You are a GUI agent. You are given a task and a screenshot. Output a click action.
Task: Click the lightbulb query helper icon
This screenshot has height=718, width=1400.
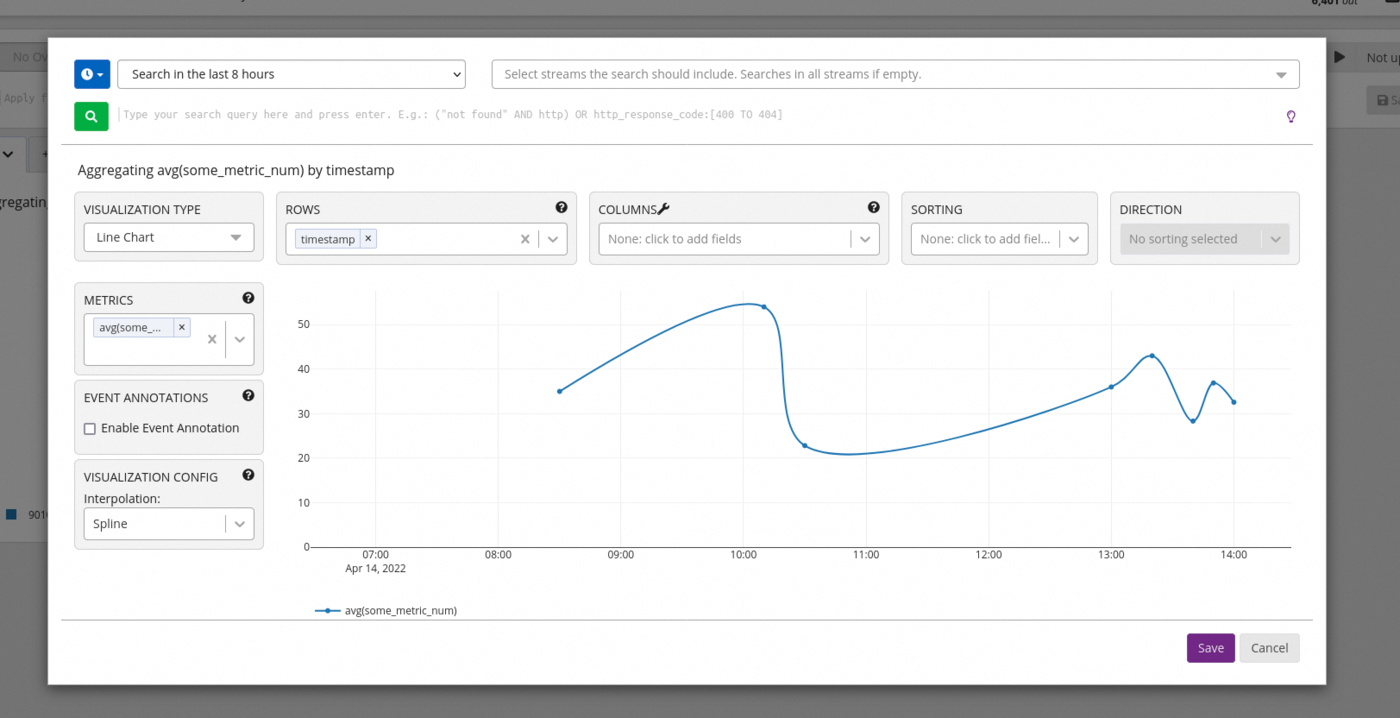pos(1290,116)
